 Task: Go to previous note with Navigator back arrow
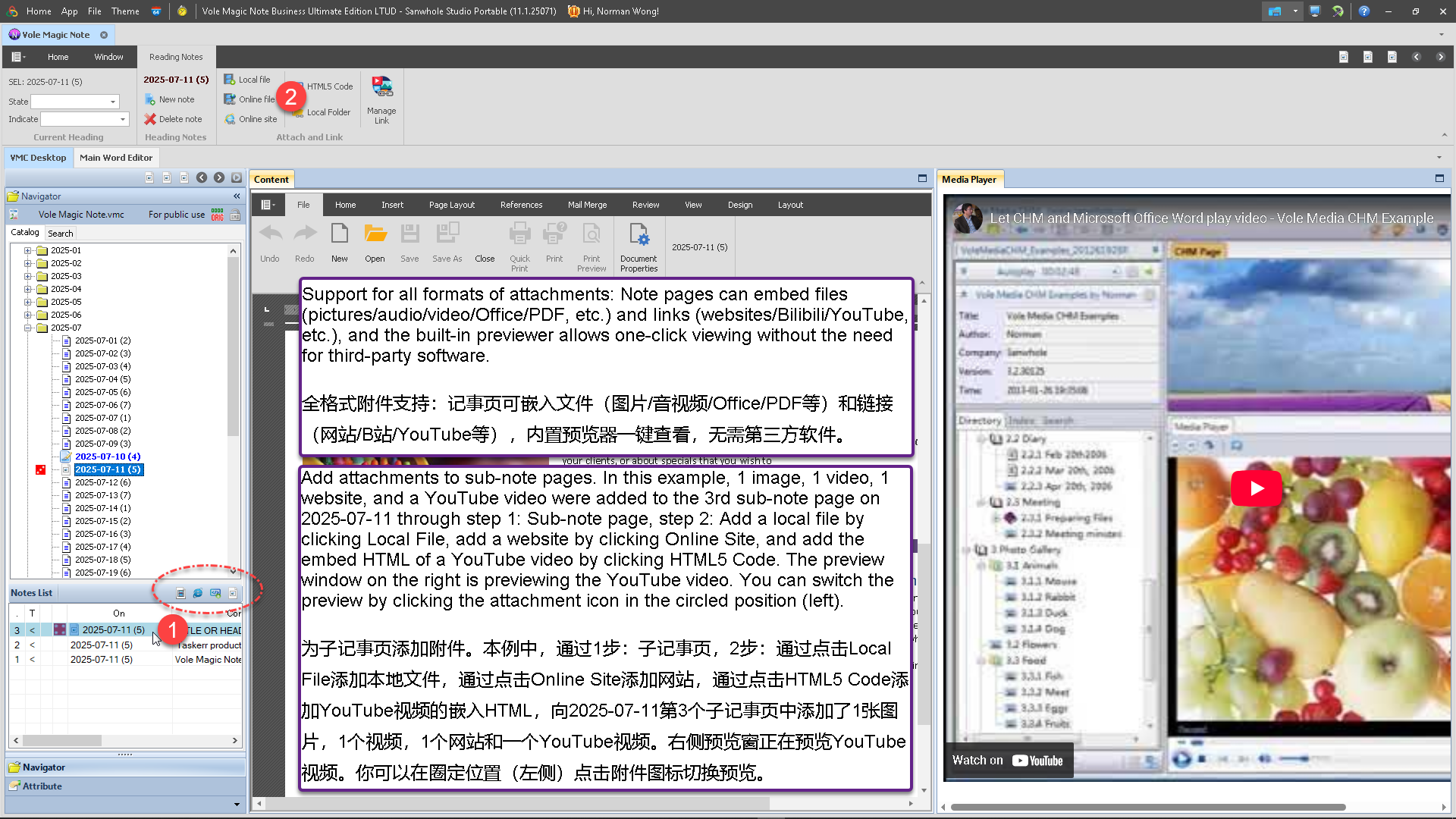pos(202,177)
